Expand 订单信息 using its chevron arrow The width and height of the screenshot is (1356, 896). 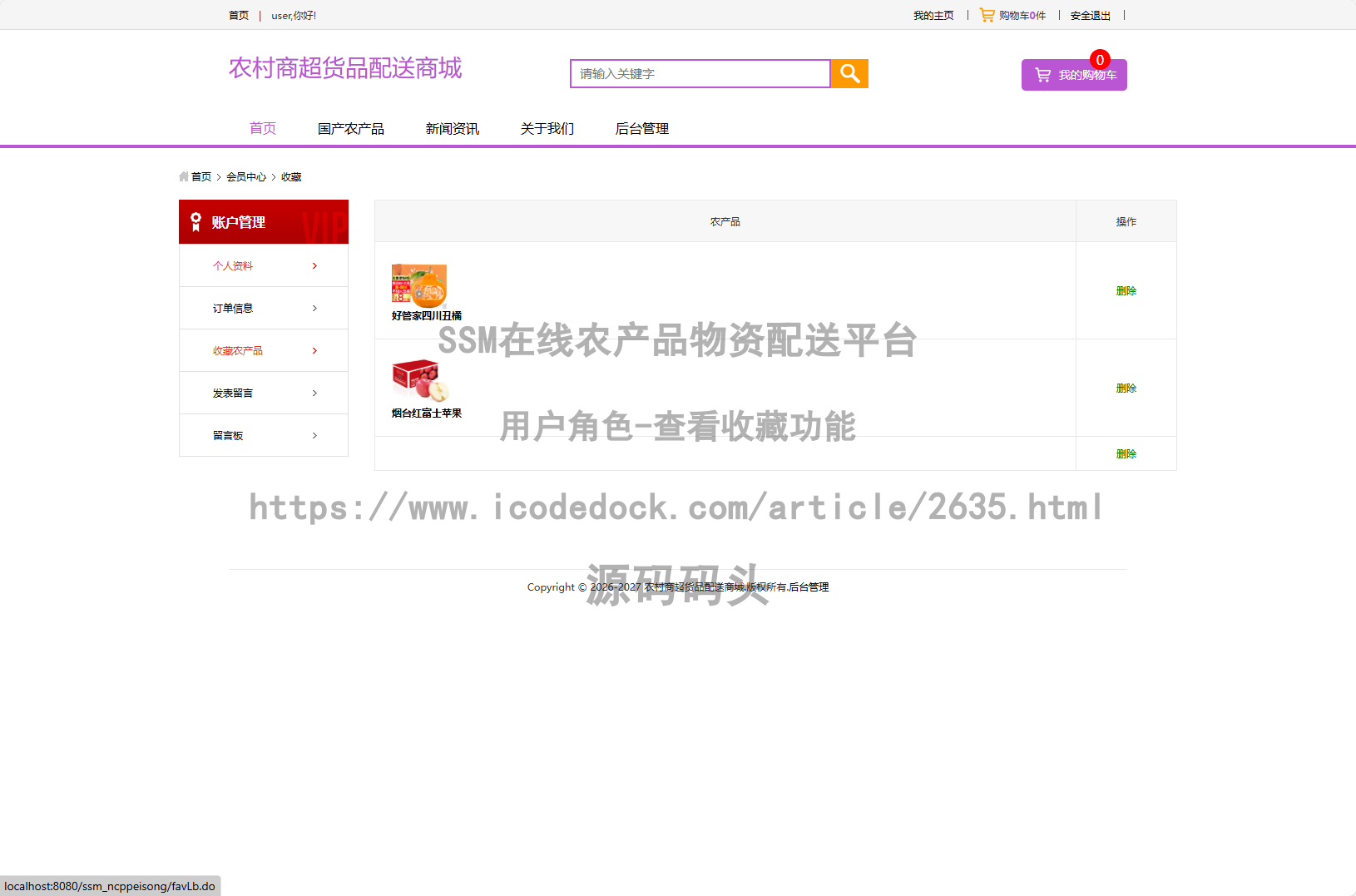click(314, 308)
